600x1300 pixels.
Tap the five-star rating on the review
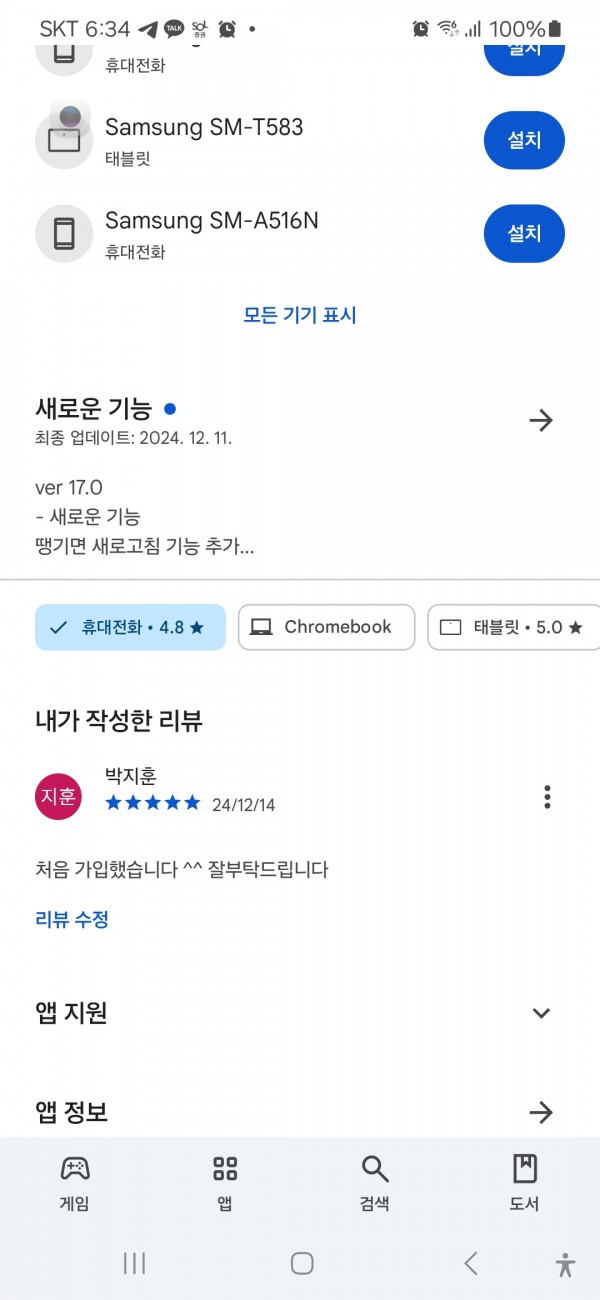coord(153,803)
